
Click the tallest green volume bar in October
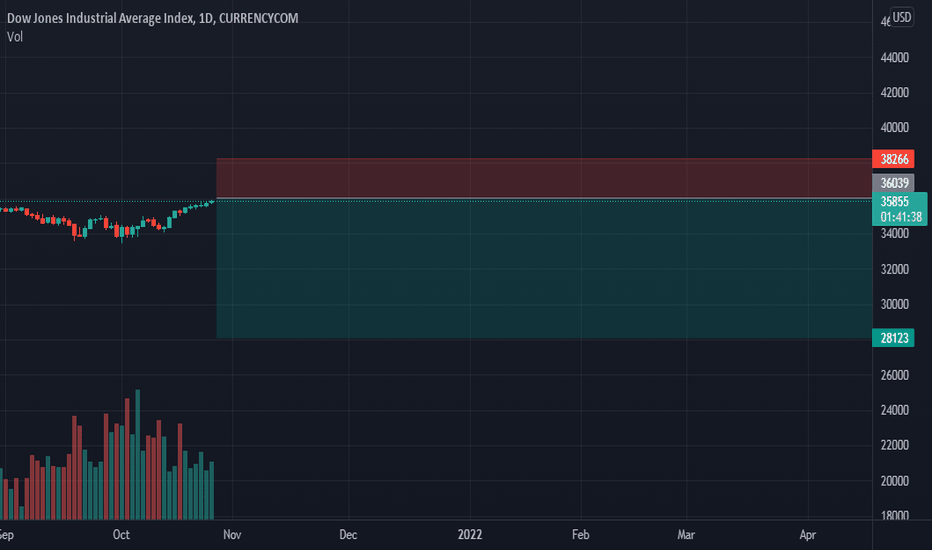coord(138,454)
